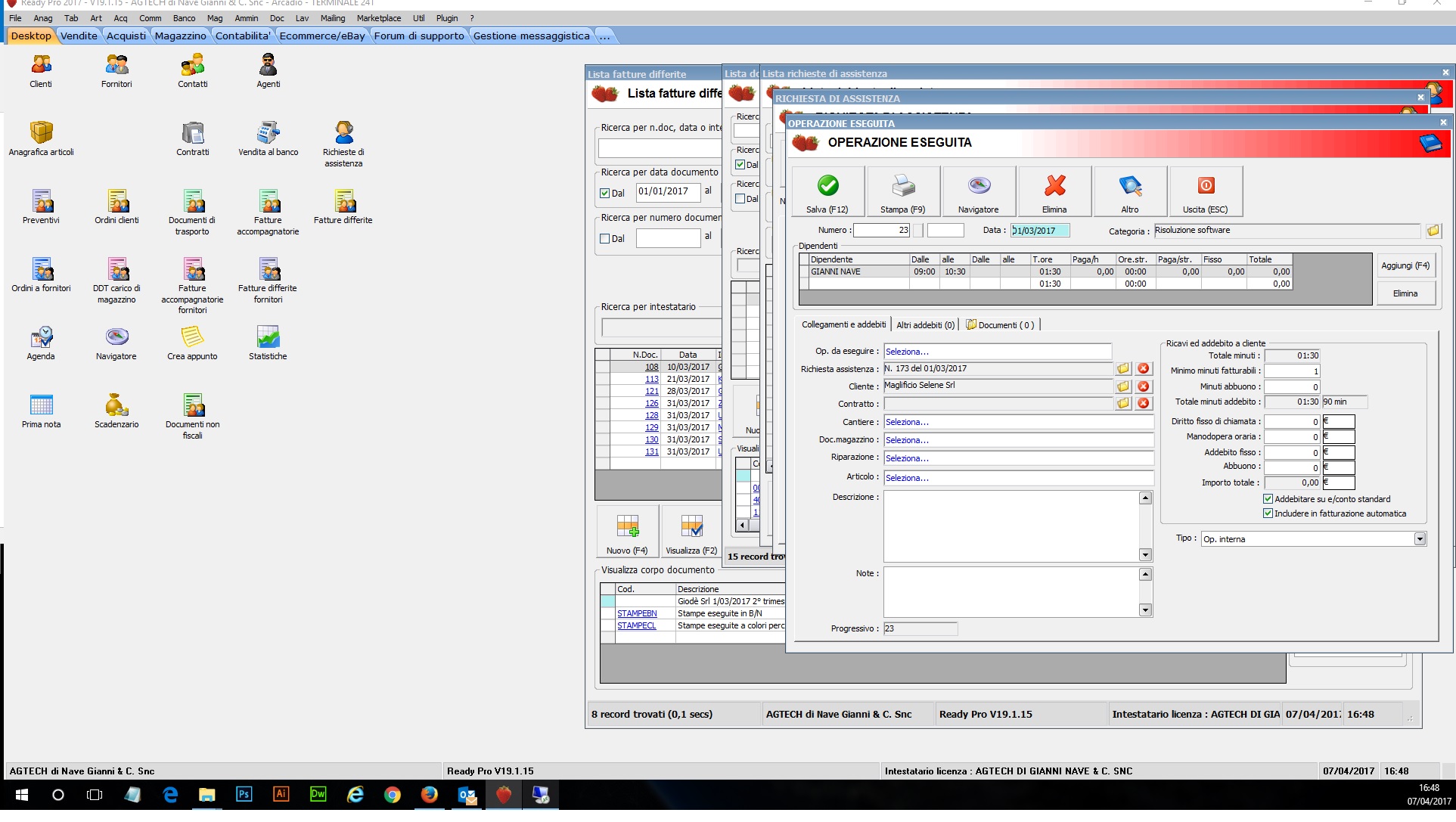
Task: Open Statistiche chart icon
Action: click(x=268, y=337)
